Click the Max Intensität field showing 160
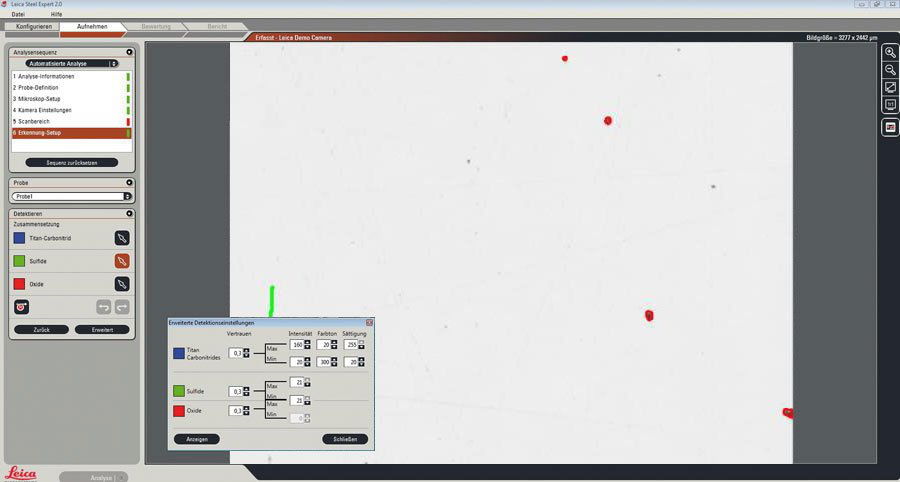The image size is (900, 482). click(x=296, y=345)
